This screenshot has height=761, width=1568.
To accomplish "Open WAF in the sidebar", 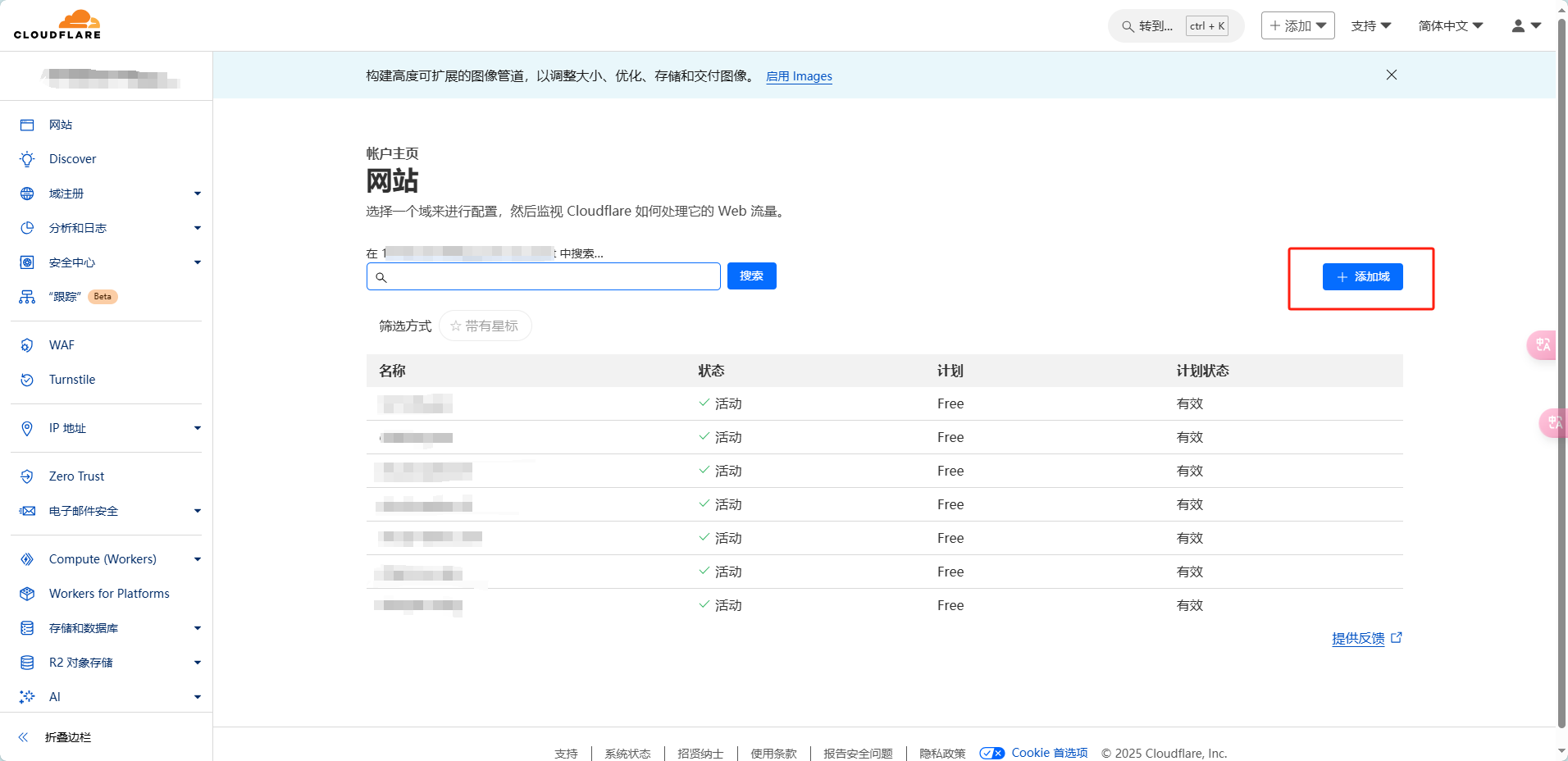I will [62, 345].
